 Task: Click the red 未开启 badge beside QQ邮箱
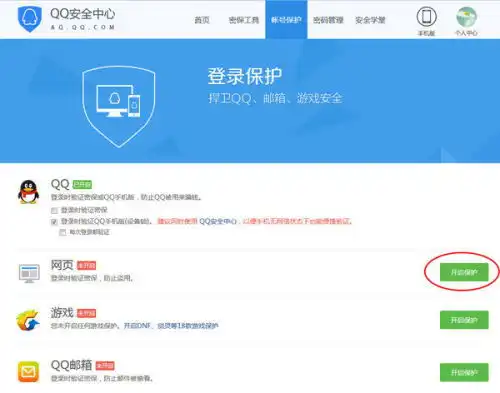tap(105, 366)
